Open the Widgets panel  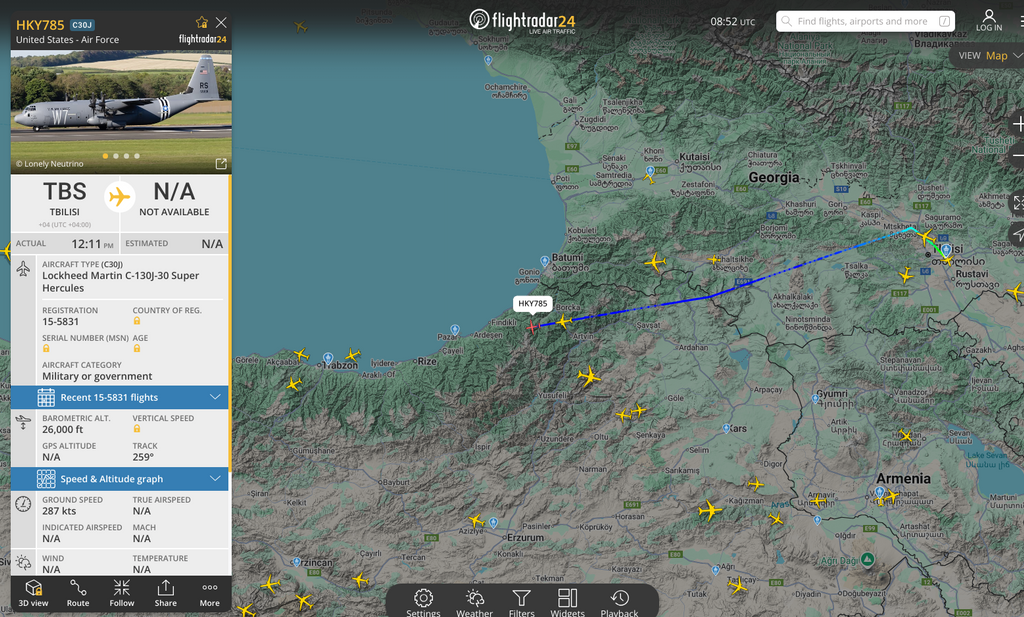[x=567, y=602]
